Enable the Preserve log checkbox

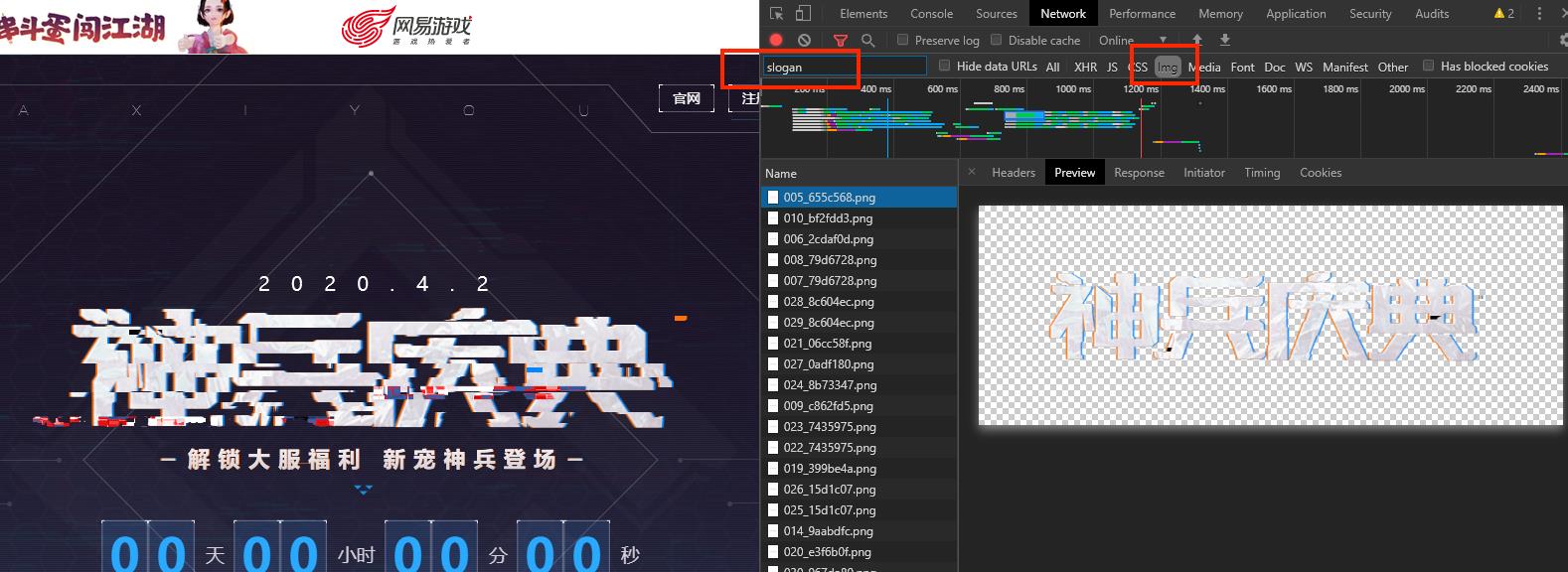point(902,40)
